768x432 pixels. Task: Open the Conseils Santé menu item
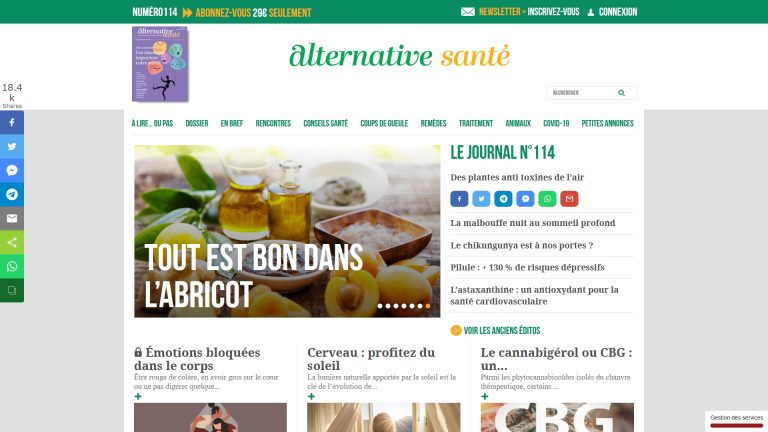pyautogui.click(x=325, y=123)
